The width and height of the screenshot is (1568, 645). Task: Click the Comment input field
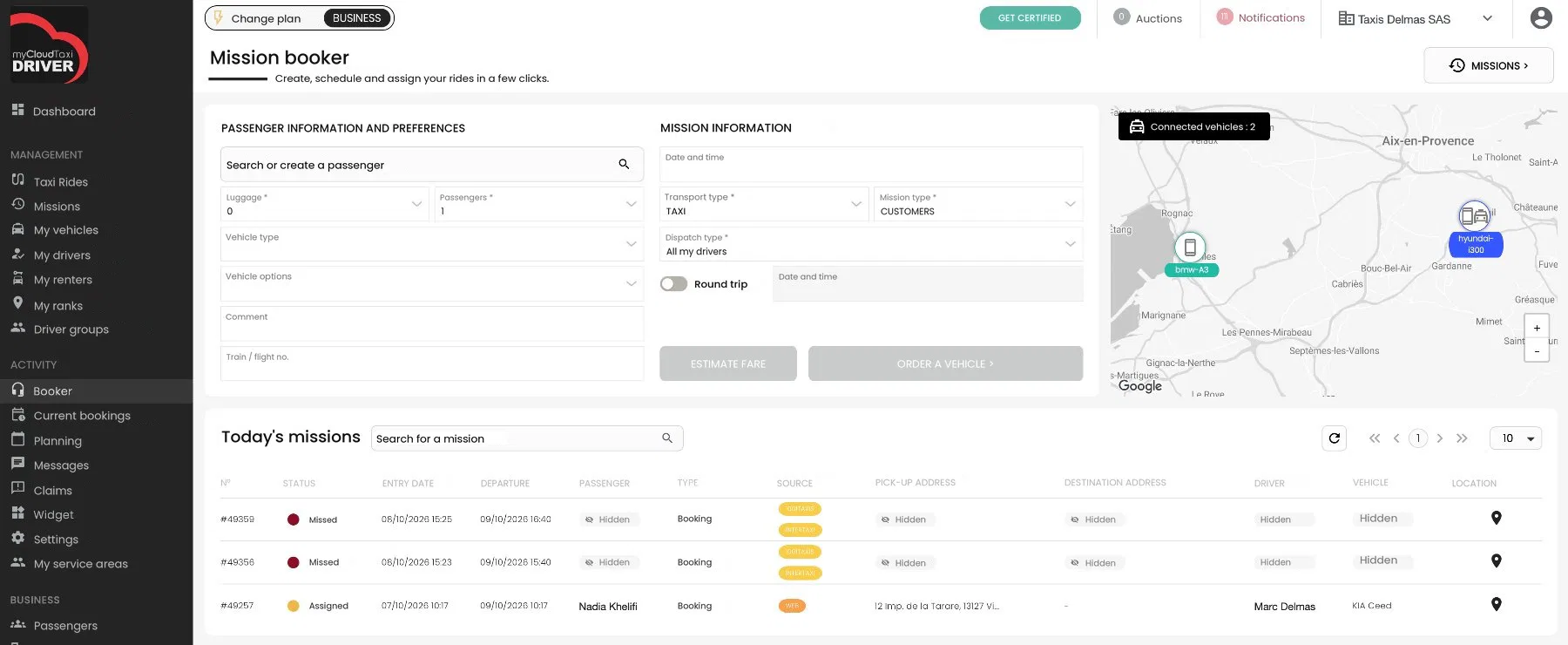432,323
